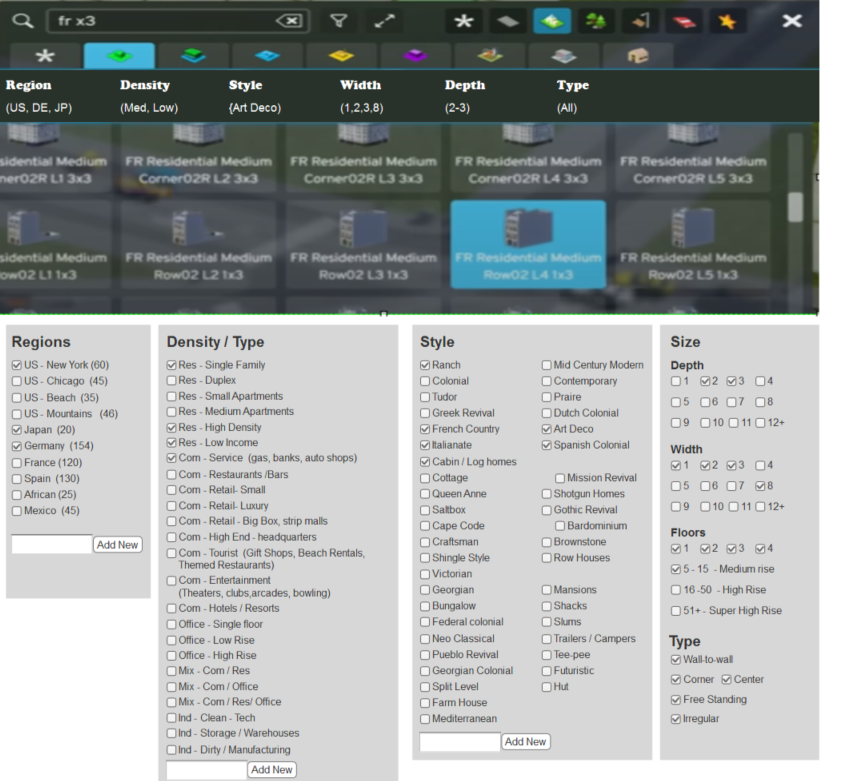Select FR Residential Medium Row02 L2 1x3 thumbnail
Viewport: 860px width, 781px height.
click(x=198, y=244)
